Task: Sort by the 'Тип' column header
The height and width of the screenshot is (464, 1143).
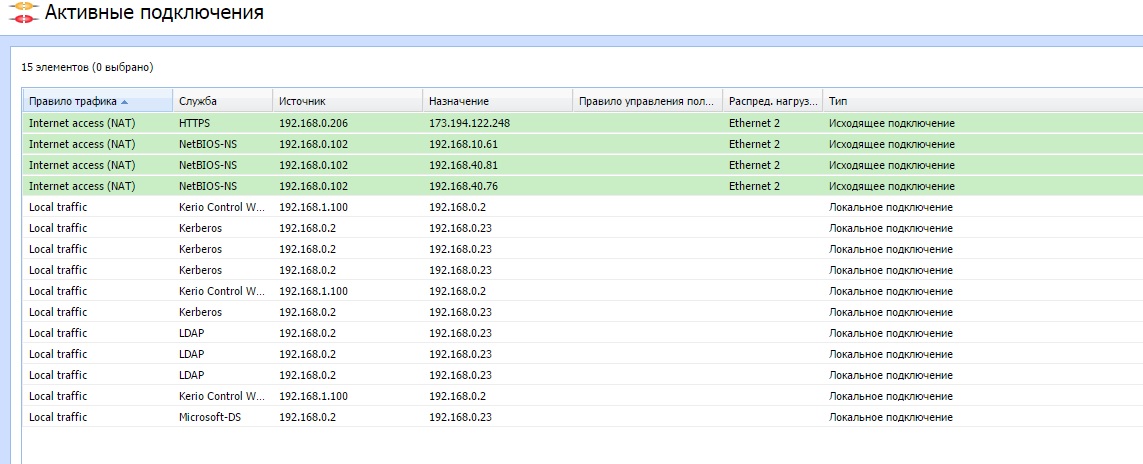Action: click(x=983, y=101)
